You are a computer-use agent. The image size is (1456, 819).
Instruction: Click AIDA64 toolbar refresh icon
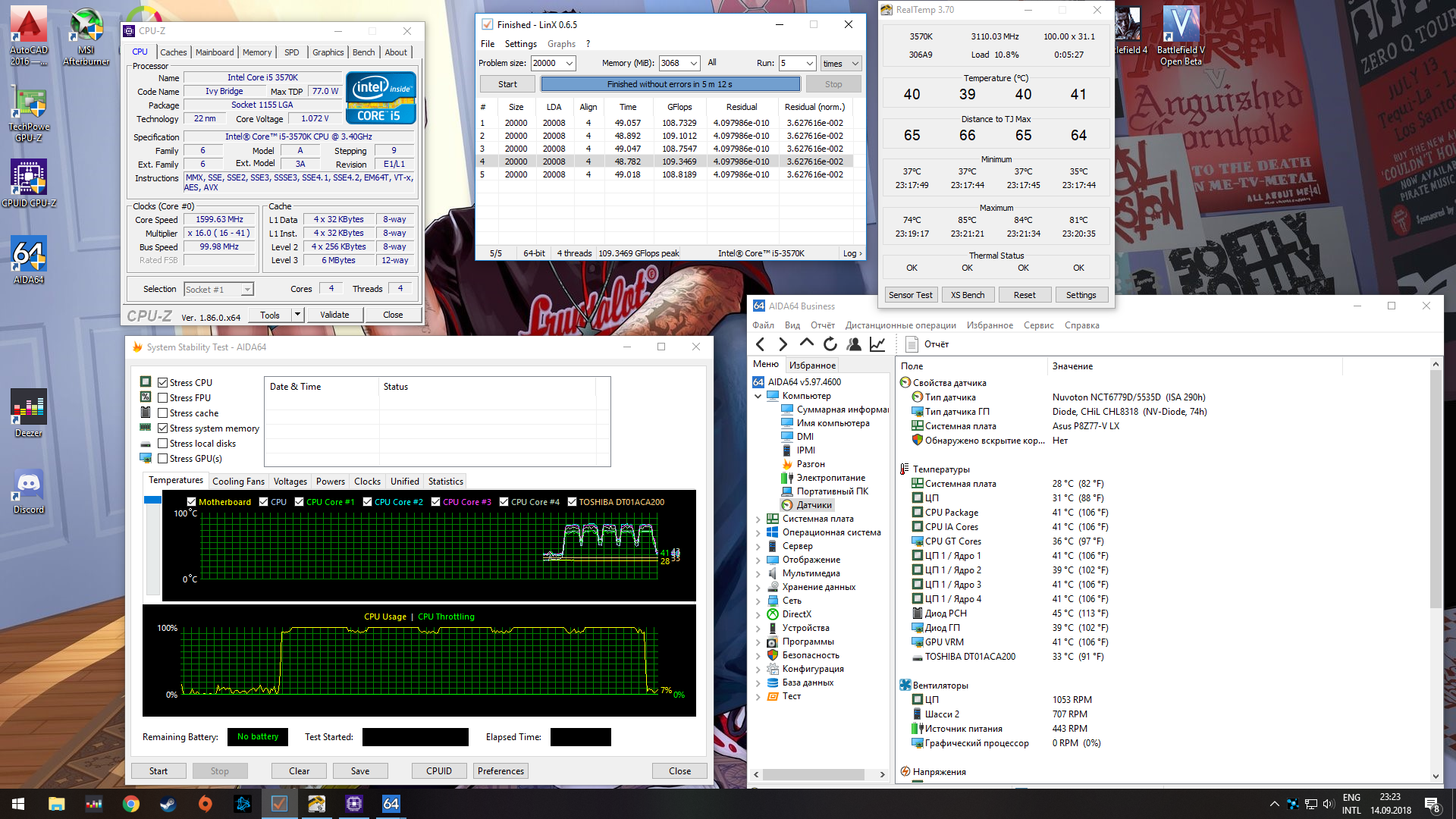click(830, 344)
